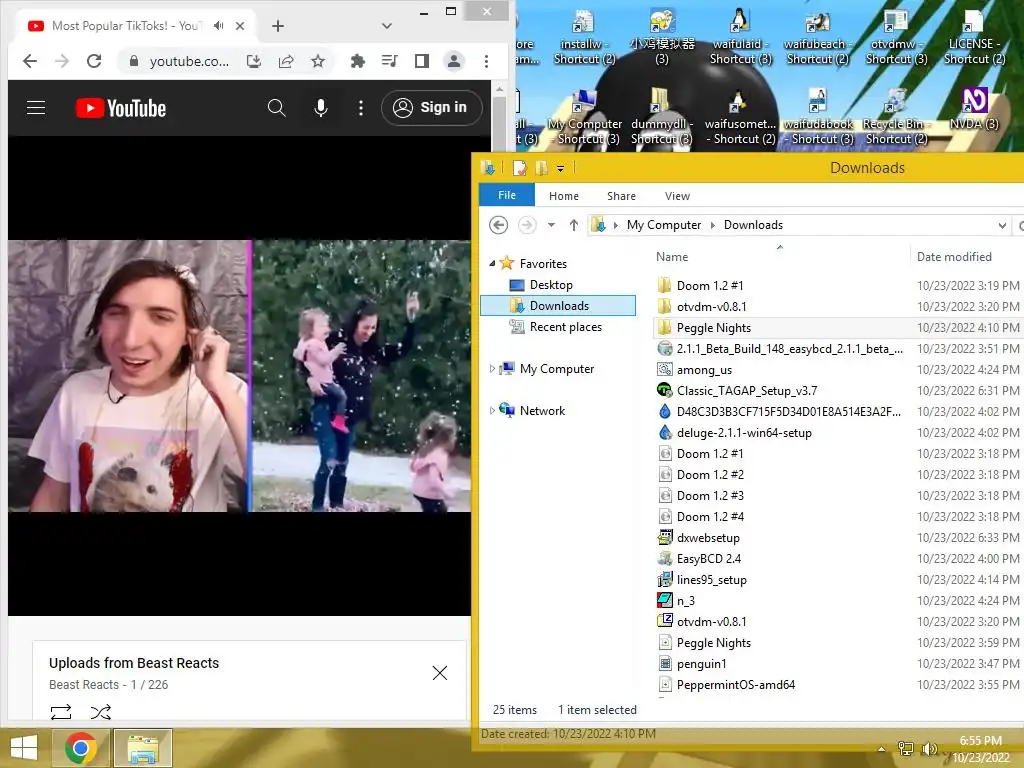Go to YouTube home logo
Viewport: 1024px width, 768px height.
tap(121, 108)
